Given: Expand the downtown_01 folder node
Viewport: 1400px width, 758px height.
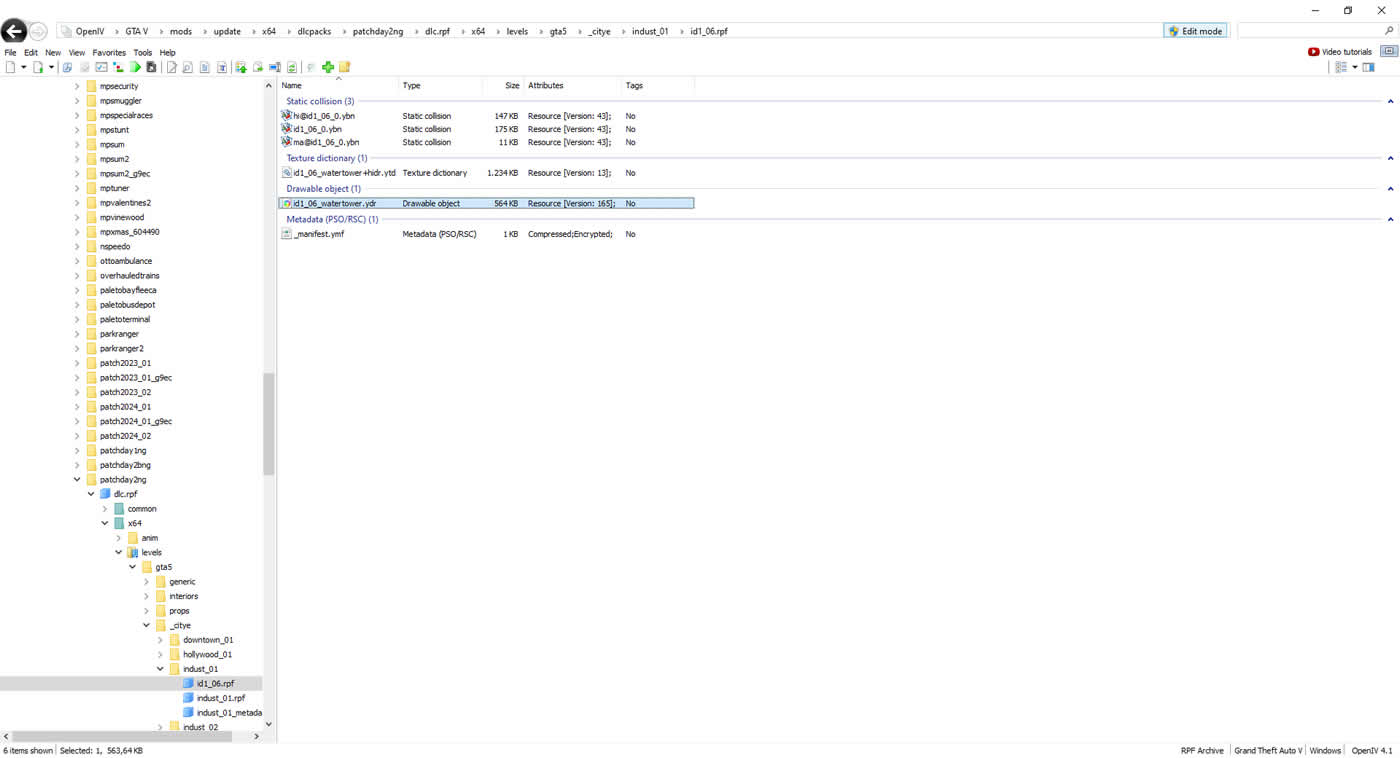Looking at the screenshot, I should coord(161,640).
